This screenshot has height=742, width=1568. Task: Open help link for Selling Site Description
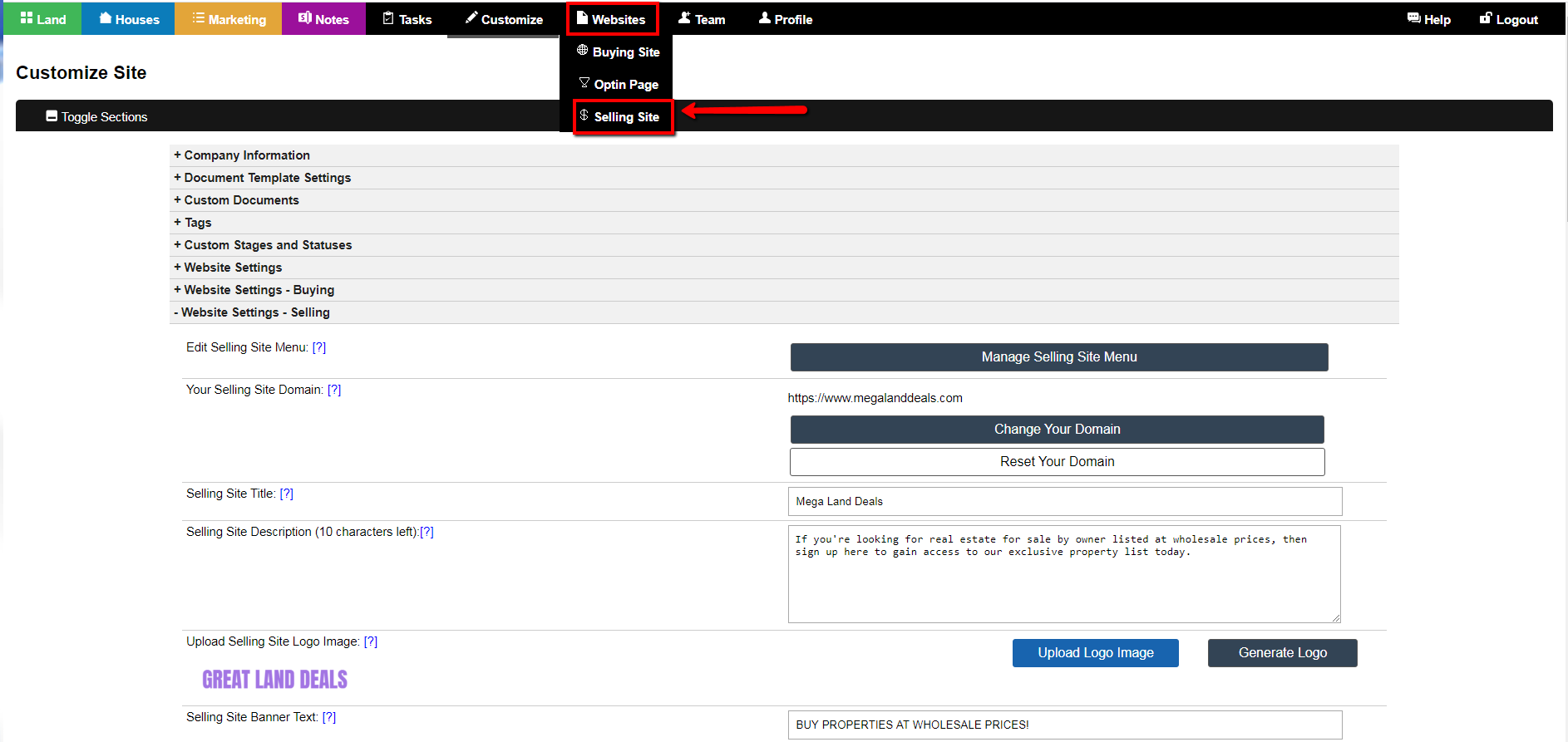coord(427,532)
